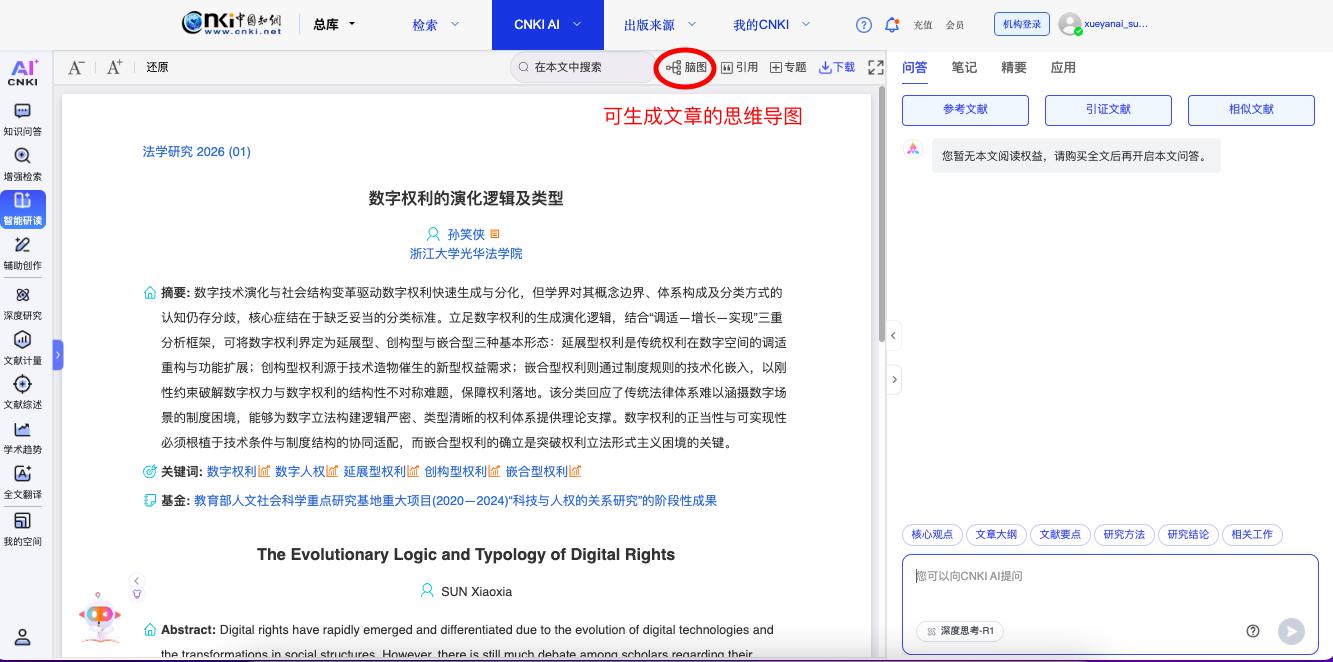1333x662 pixels.
Task: Expand the 出版来源 dropdown menu
Action: click(659, 25)
